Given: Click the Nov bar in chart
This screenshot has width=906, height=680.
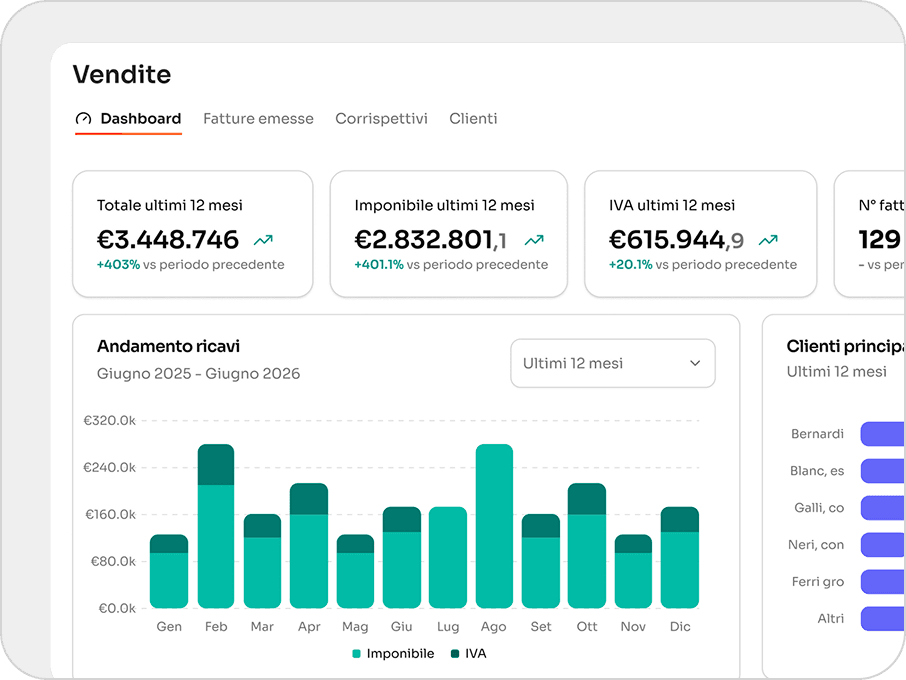Looking at the screenshot, I should pyautogui.click(x=633, y=571).
